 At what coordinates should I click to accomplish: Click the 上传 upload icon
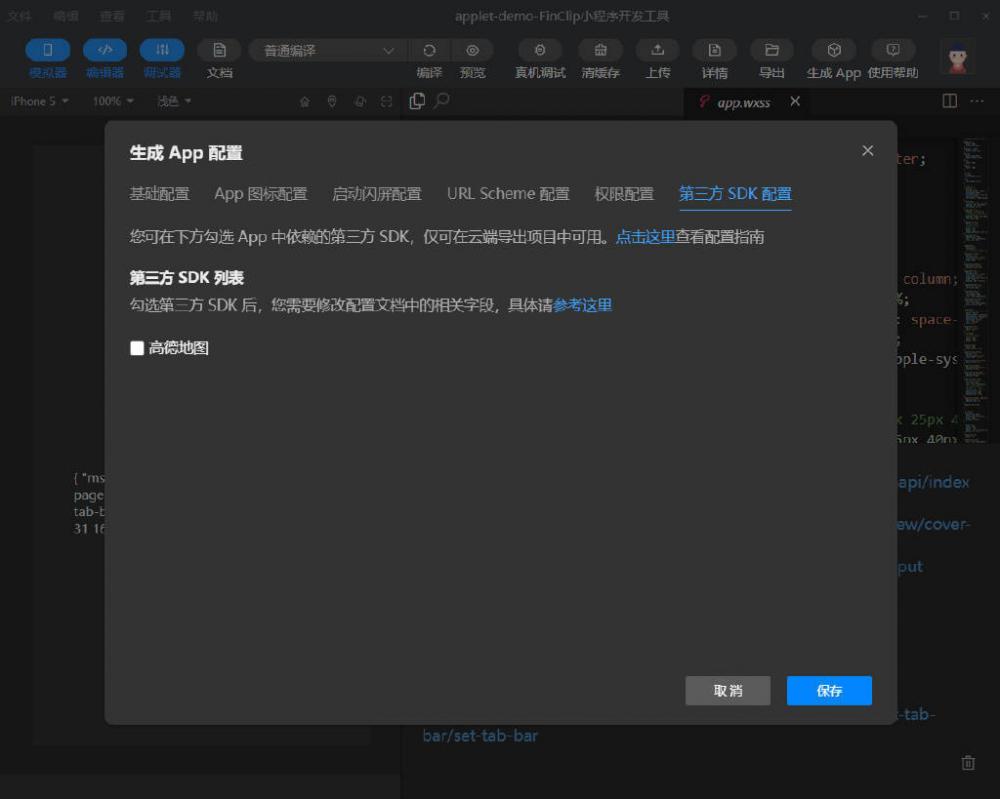[658, 50]
